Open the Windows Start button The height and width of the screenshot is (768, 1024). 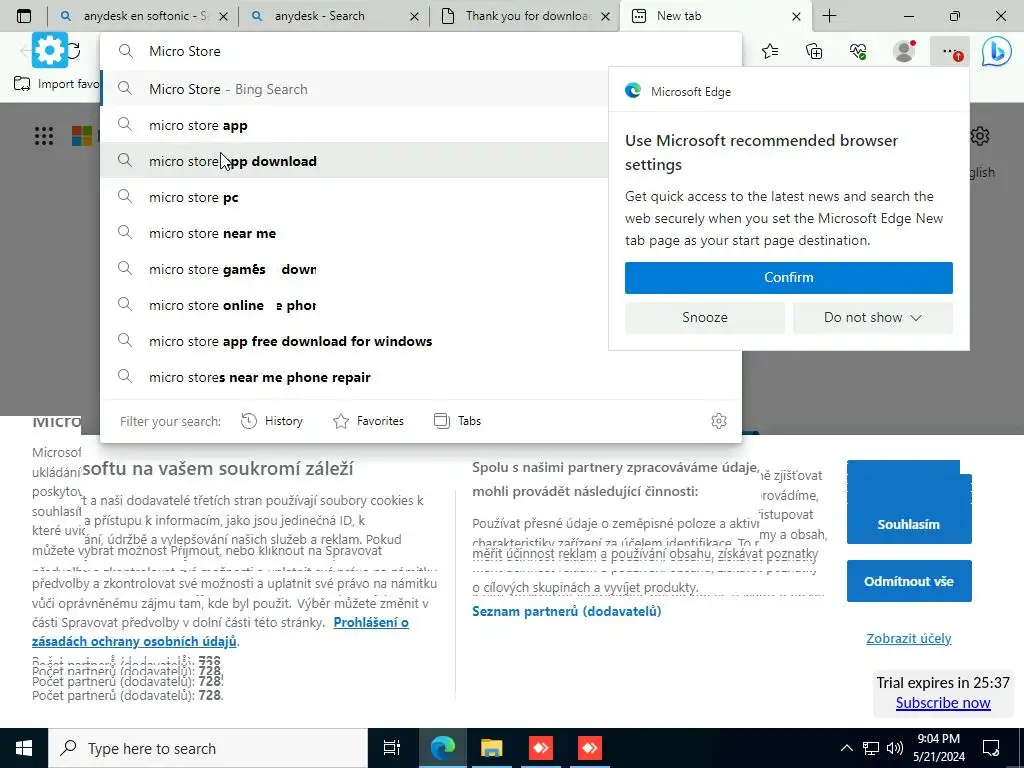[24, 748]
